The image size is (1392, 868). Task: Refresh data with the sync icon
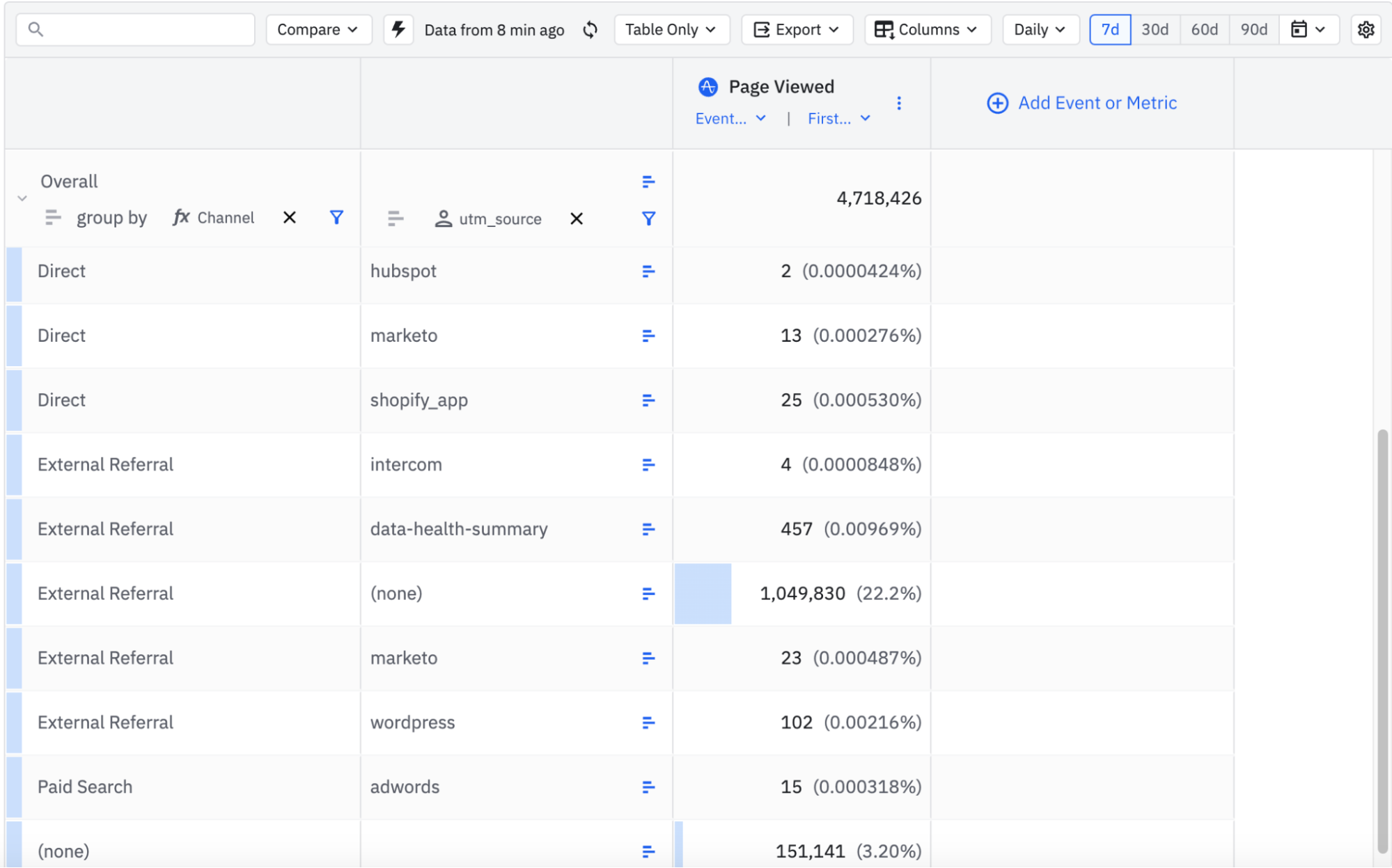coord(590,29)
